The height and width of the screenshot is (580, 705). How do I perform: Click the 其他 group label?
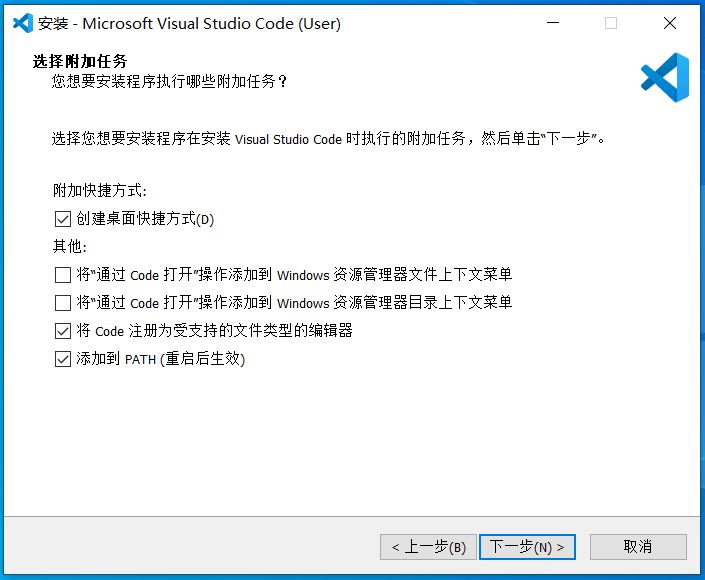pos(70,246)
